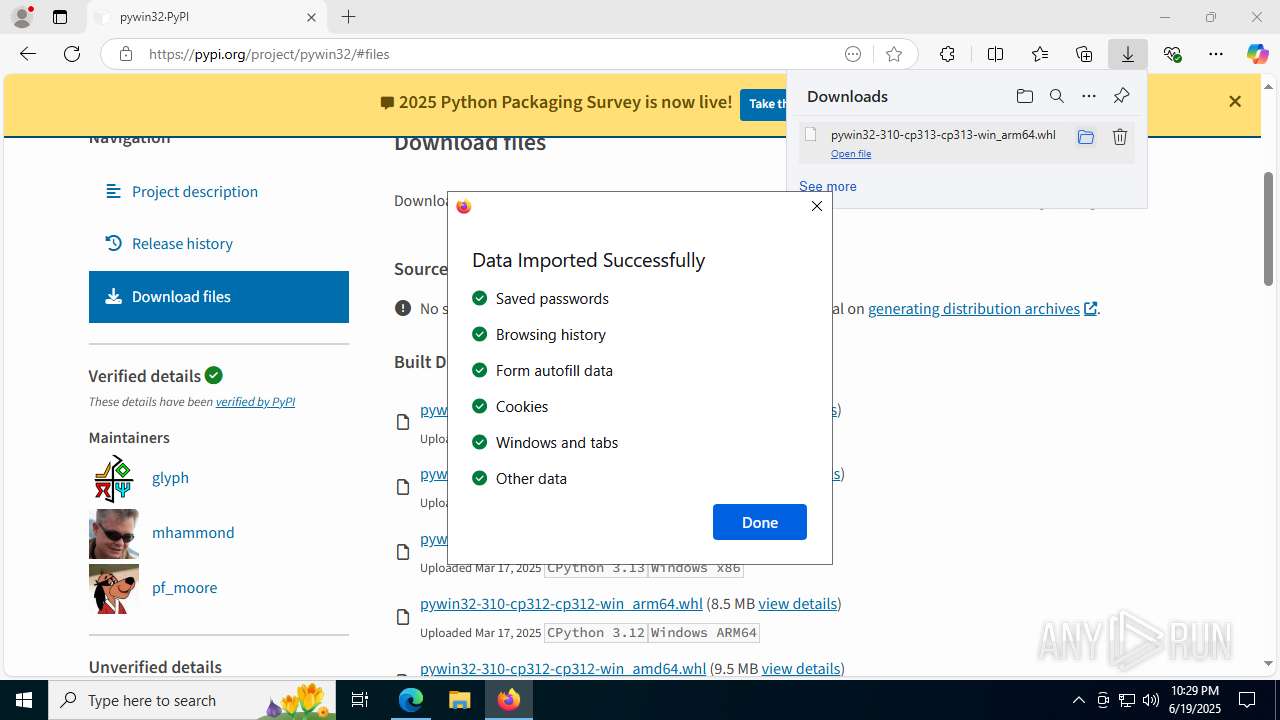Open Task View on taskbar
Image resolution: width=1280 pixels, height=720 pixels.
[360, 700]
